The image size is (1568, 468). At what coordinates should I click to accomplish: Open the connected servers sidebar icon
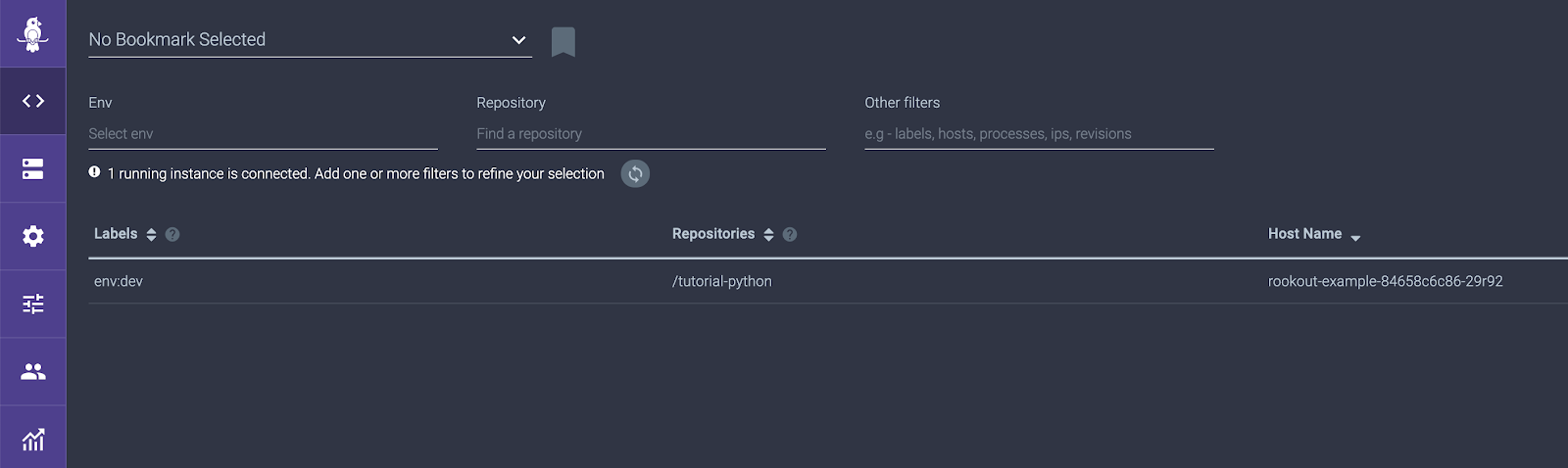(x=33, y=168)
